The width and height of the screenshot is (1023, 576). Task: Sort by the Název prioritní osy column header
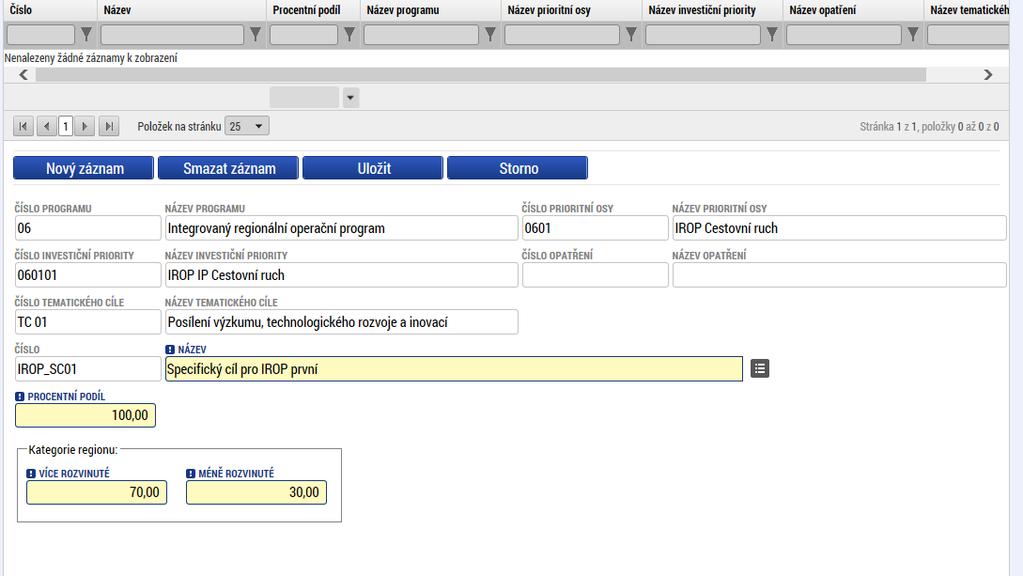549,10
